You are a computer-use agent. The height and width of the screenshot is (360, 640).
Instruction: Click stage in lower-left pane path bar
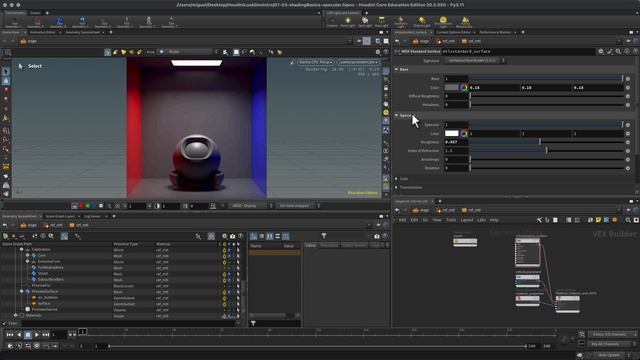pos(29,225)
